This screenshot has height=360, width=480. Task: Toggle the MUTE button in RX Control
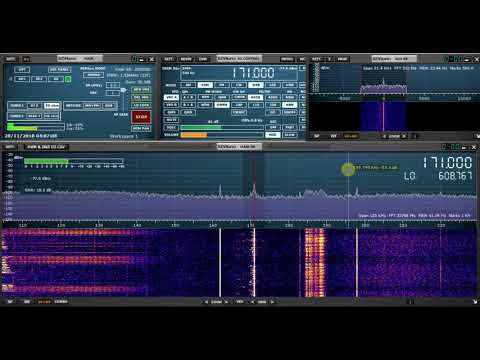171,120
